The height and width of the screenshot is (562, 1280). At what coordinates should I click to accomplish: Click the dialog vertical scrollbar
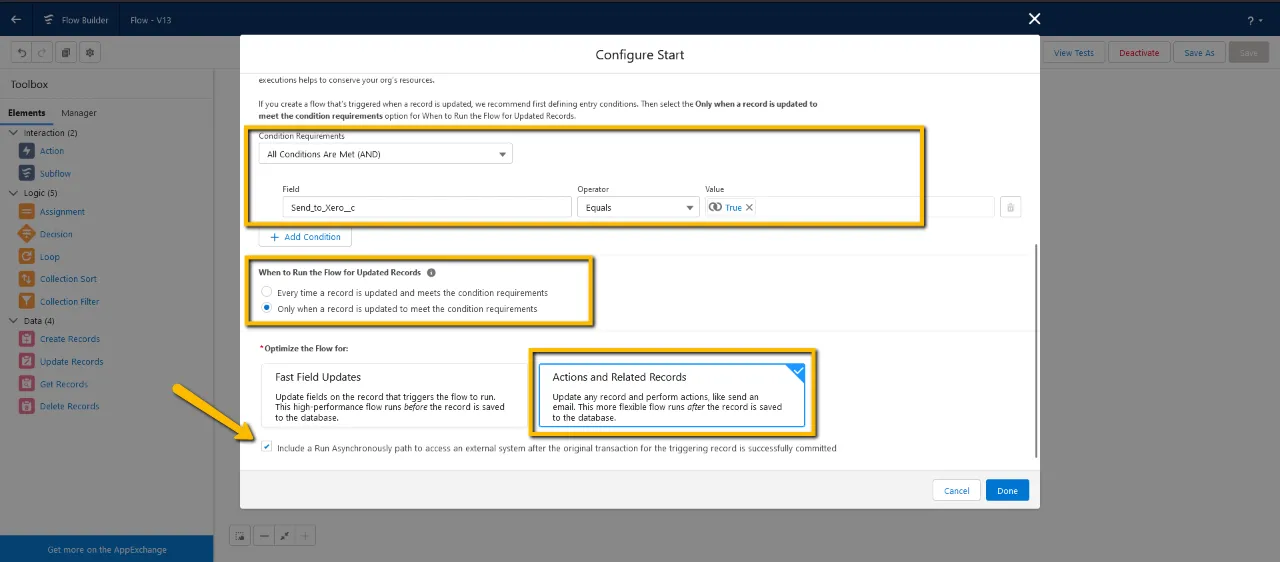1037,350
